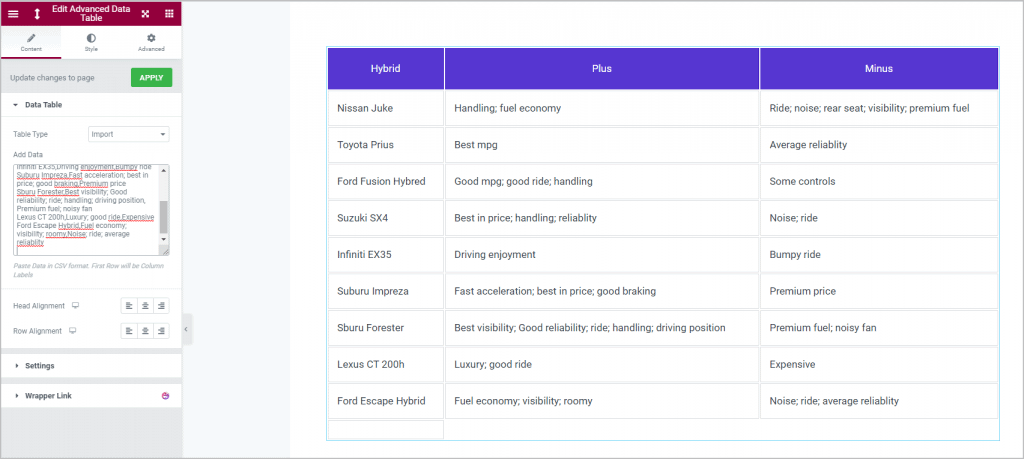The width and height of the screenshot is (1024, 459).
Task: Click inside the Add Data CSV textarea
Action: click(x=86, y=210)
